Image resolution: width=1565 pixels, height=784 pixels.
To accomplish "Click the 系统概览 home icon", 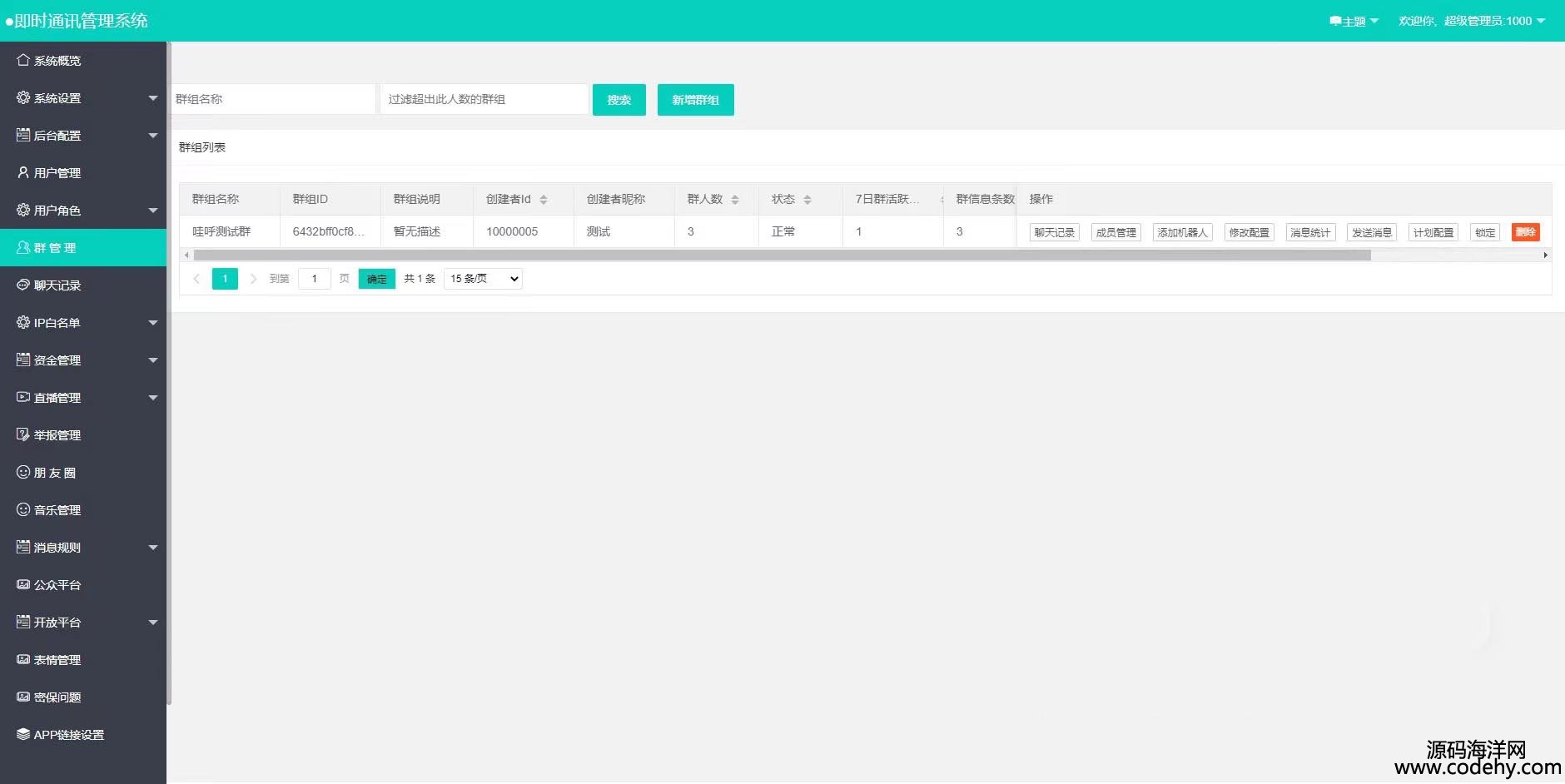I will coord(23,60).
